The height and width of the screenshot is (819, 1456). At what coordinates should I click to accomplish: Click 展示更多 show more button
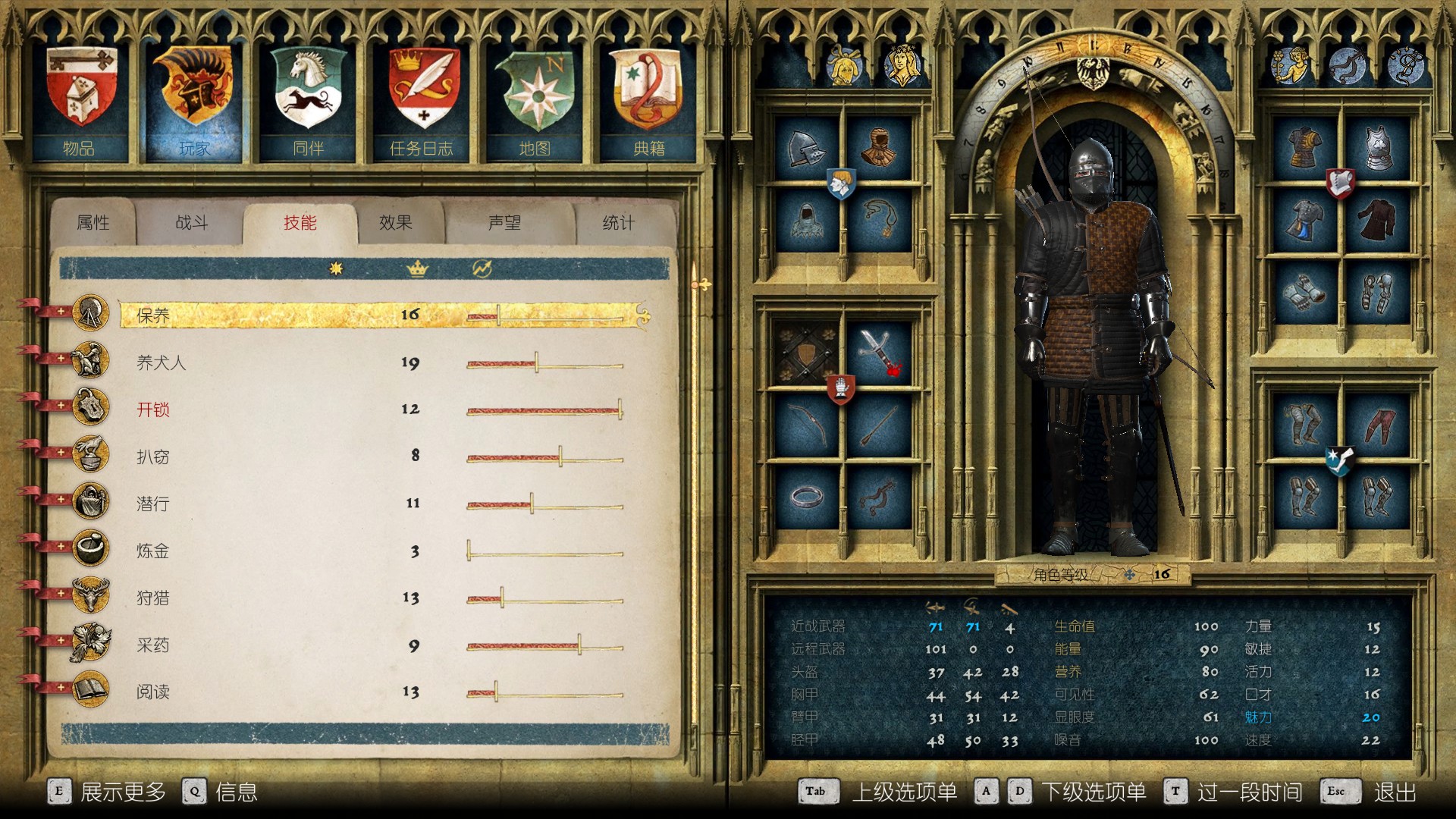pyautogui.click(x=108, y=792)
